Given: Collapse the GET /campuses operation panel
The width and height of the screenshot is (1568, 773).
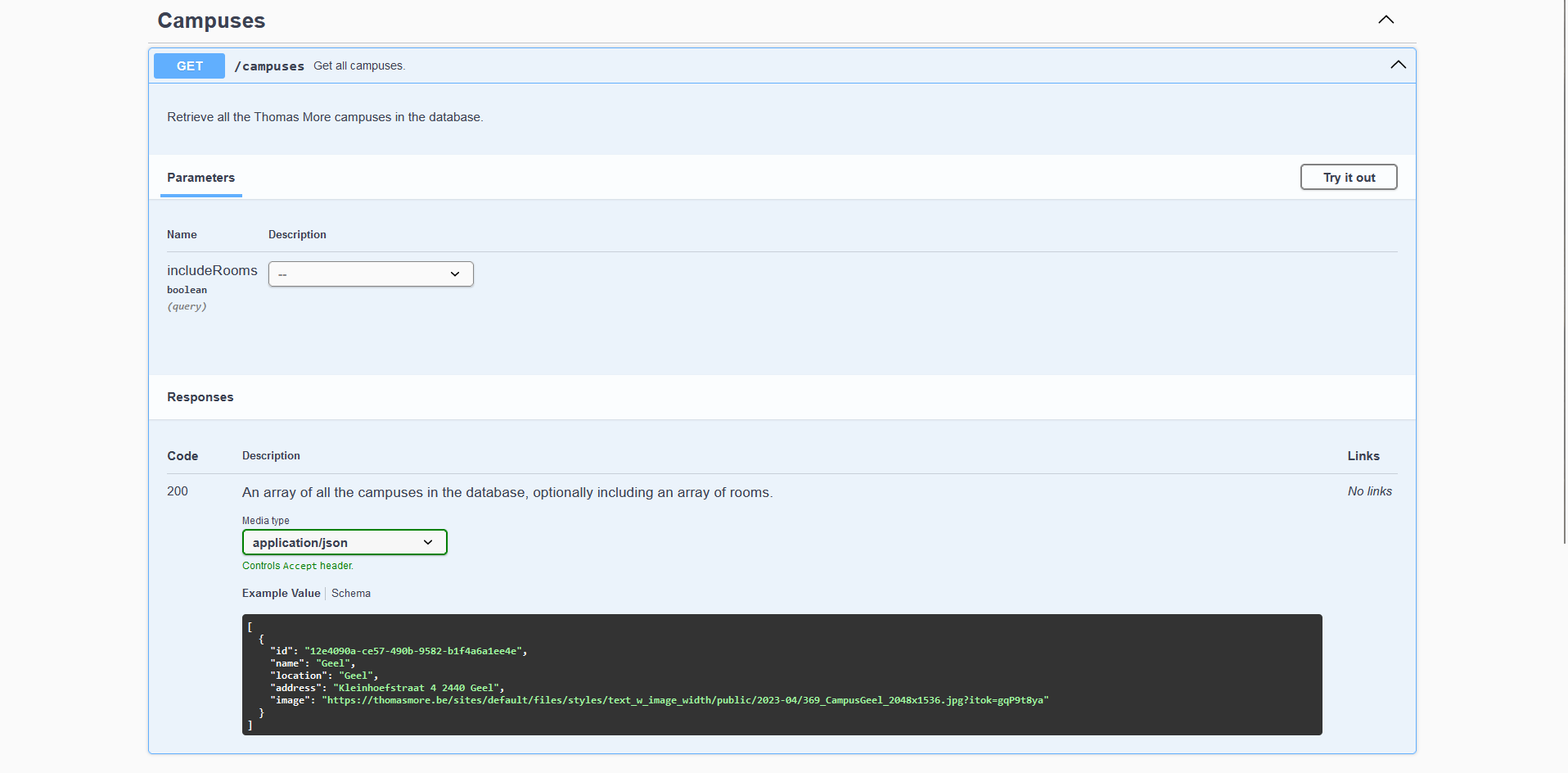Looking at the screenshot, I should coord(1397,65).
